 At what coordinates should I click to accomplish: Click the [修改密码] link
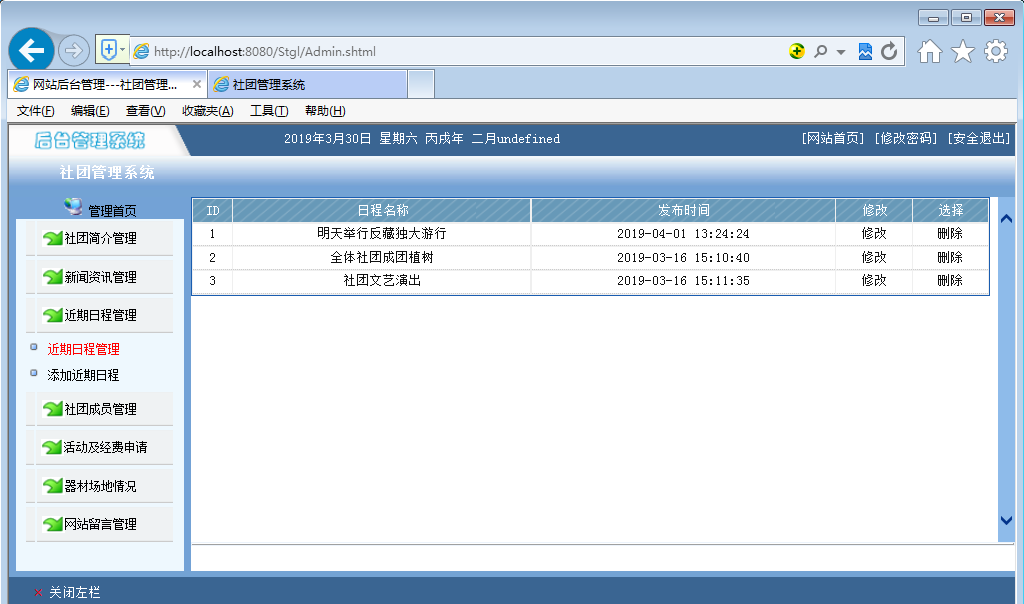coord(906,138)
